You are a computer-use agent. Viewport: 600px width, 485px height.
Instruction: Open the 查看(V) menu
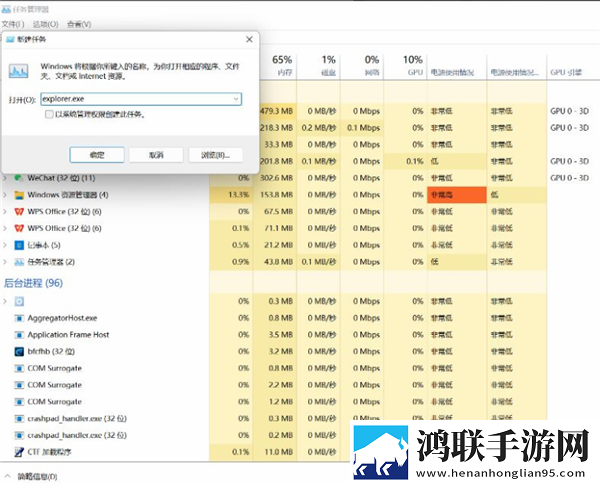point(79,24)
